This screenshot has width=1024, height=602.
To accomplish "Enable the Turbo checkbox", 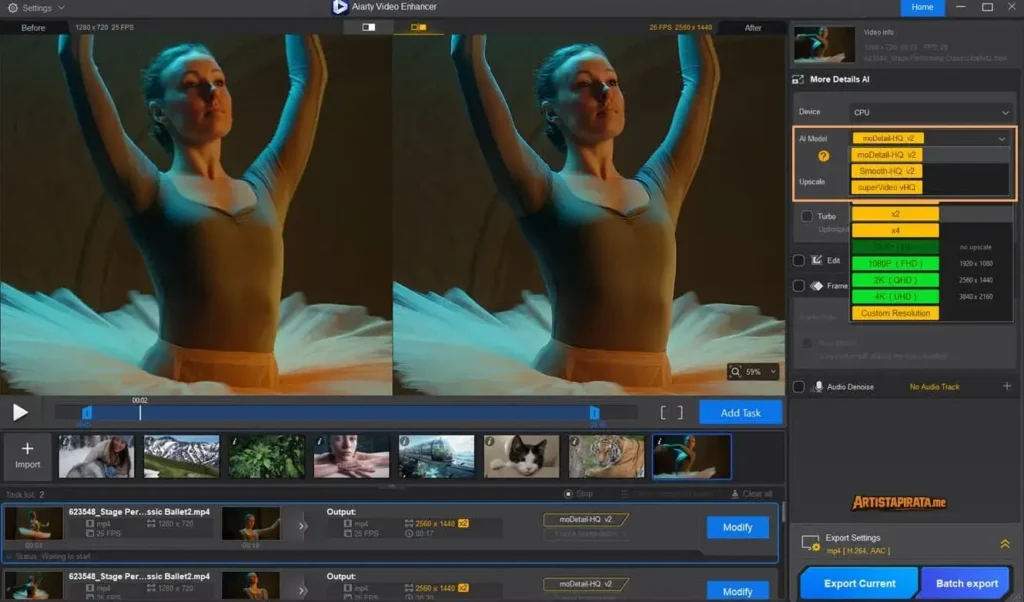I will click(x=806, y=216).
